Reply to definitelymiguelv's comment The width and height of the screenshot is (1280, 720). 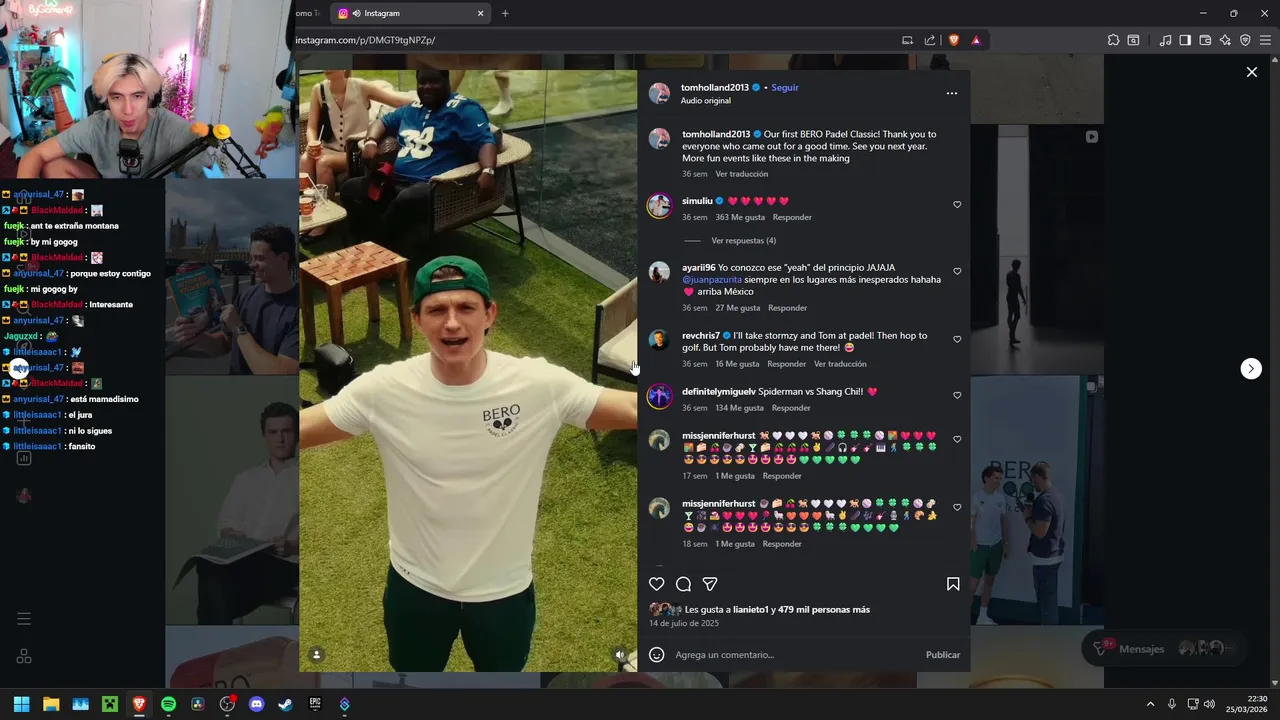pyautogui.click(x=791, y=408)
